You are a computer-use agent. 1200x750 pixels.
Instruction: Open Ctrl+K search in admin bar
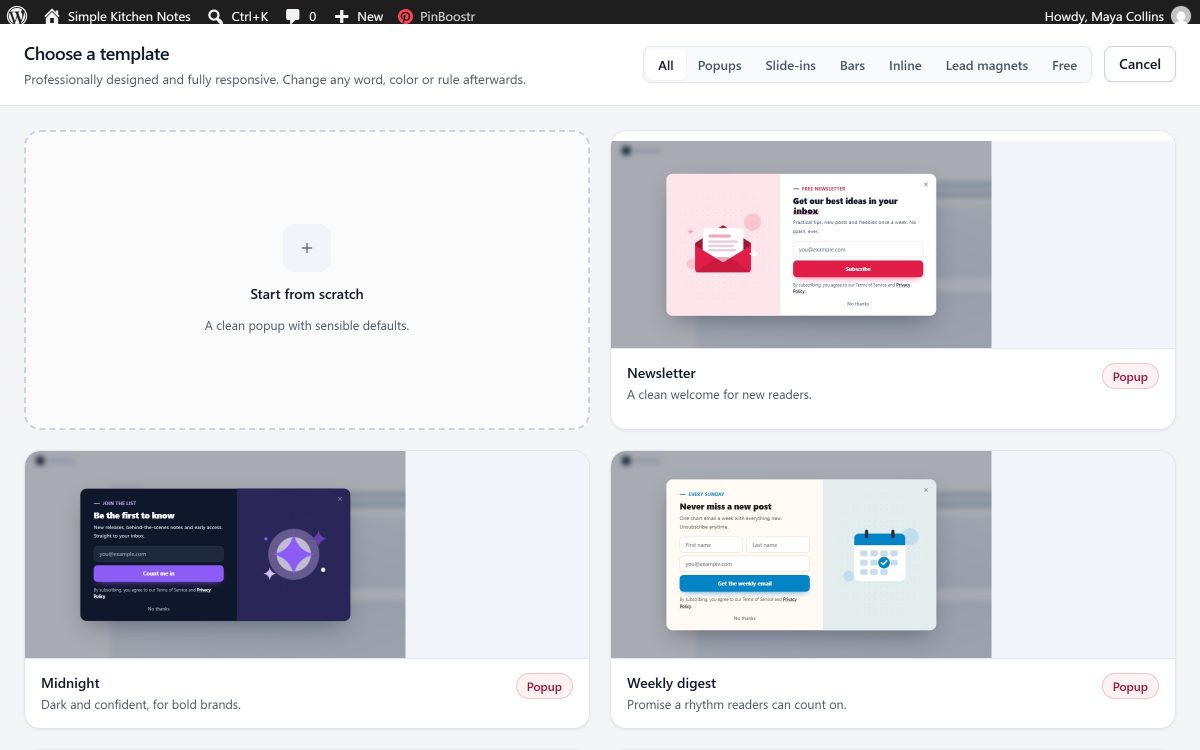[x=238, y=16]
